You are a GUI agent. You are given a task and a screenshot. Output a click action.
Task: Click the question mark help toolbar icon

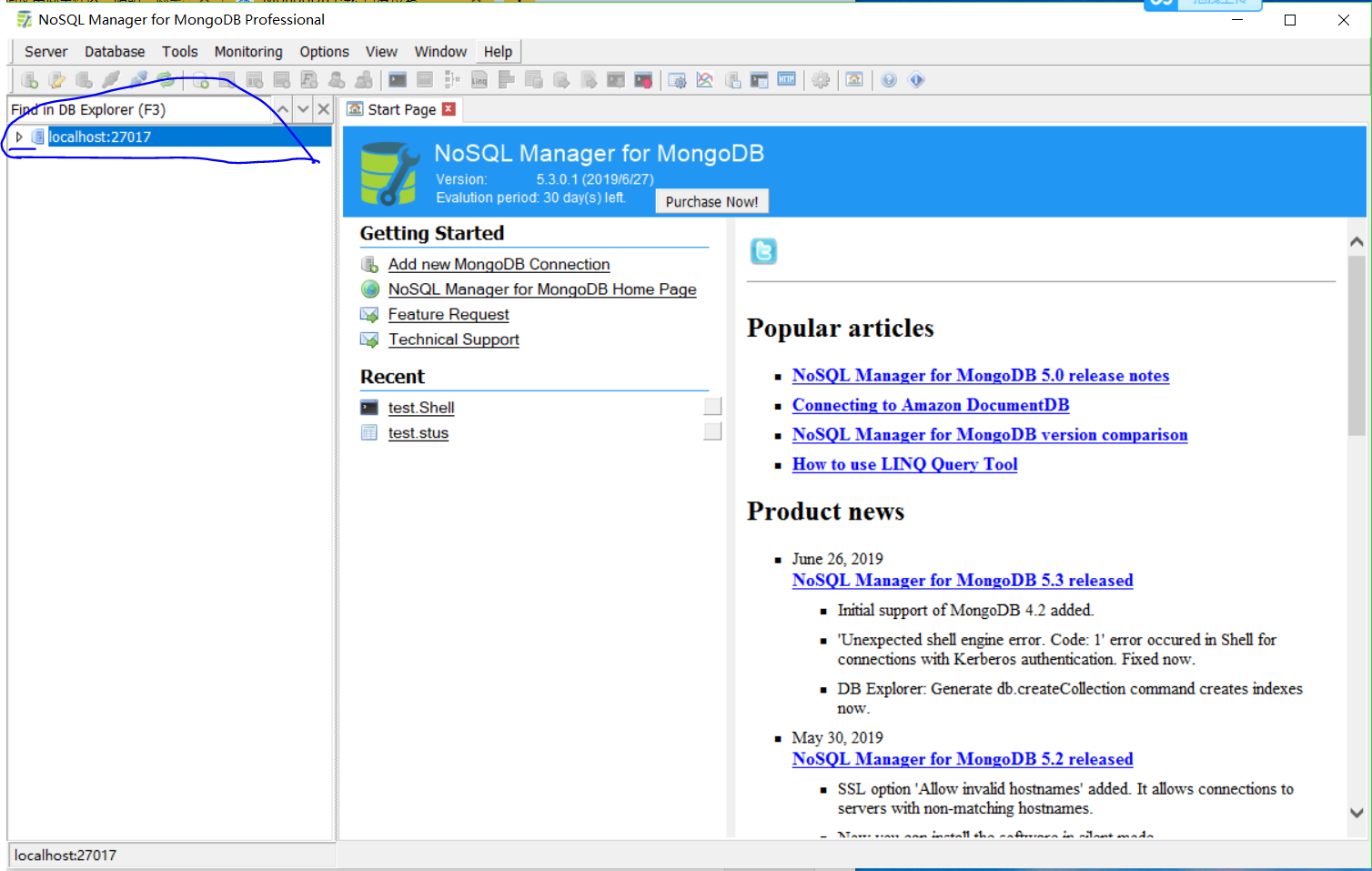click(889, 80)
